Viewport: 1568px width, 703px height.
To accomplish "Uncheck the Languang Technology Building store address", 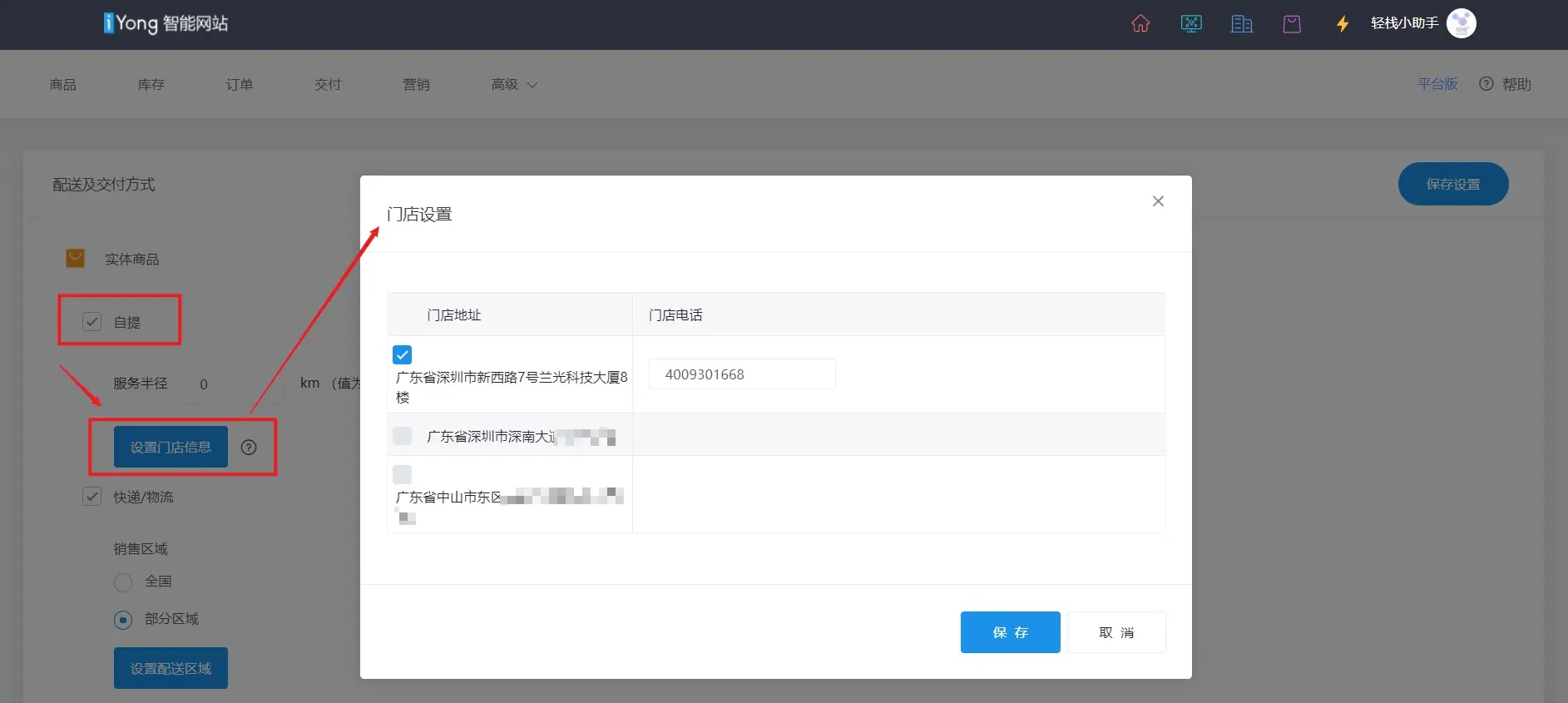I will pos(402,355).
